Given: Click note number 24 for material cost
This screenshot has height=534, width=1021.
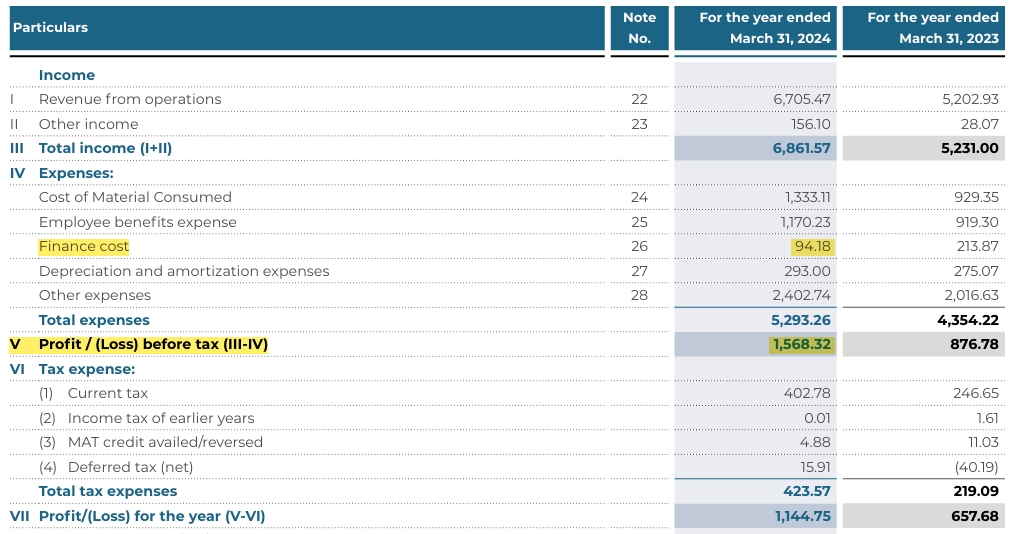Looking at the screenshot, I should (x=639, y=197).
